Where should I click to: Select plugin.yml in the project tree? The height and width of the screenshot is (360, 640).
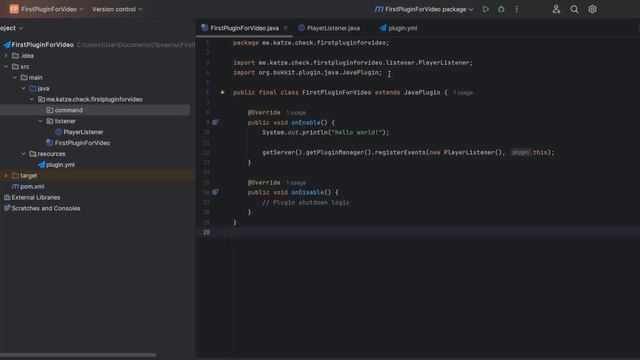[x=60, y=164]
